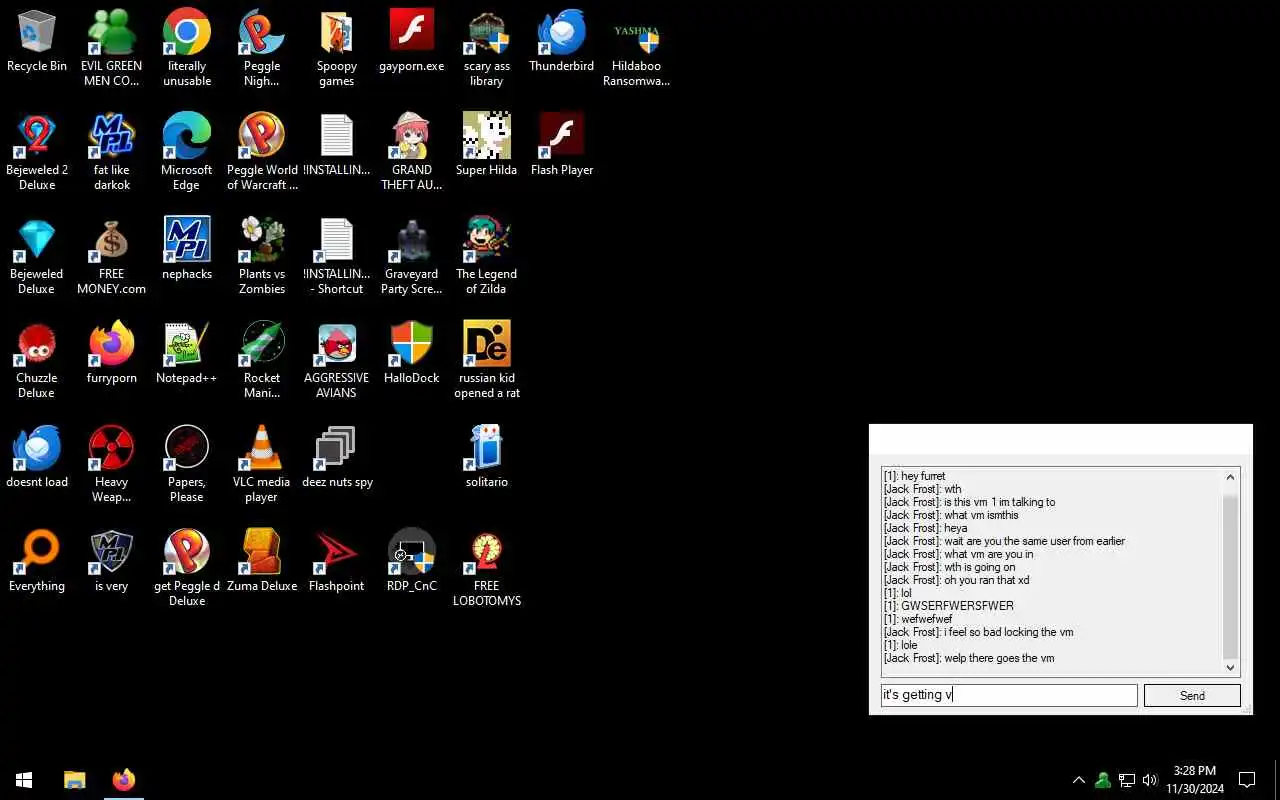Click the chat scrollbar up arrow
1280x800 pixels.
(1230, 477)
